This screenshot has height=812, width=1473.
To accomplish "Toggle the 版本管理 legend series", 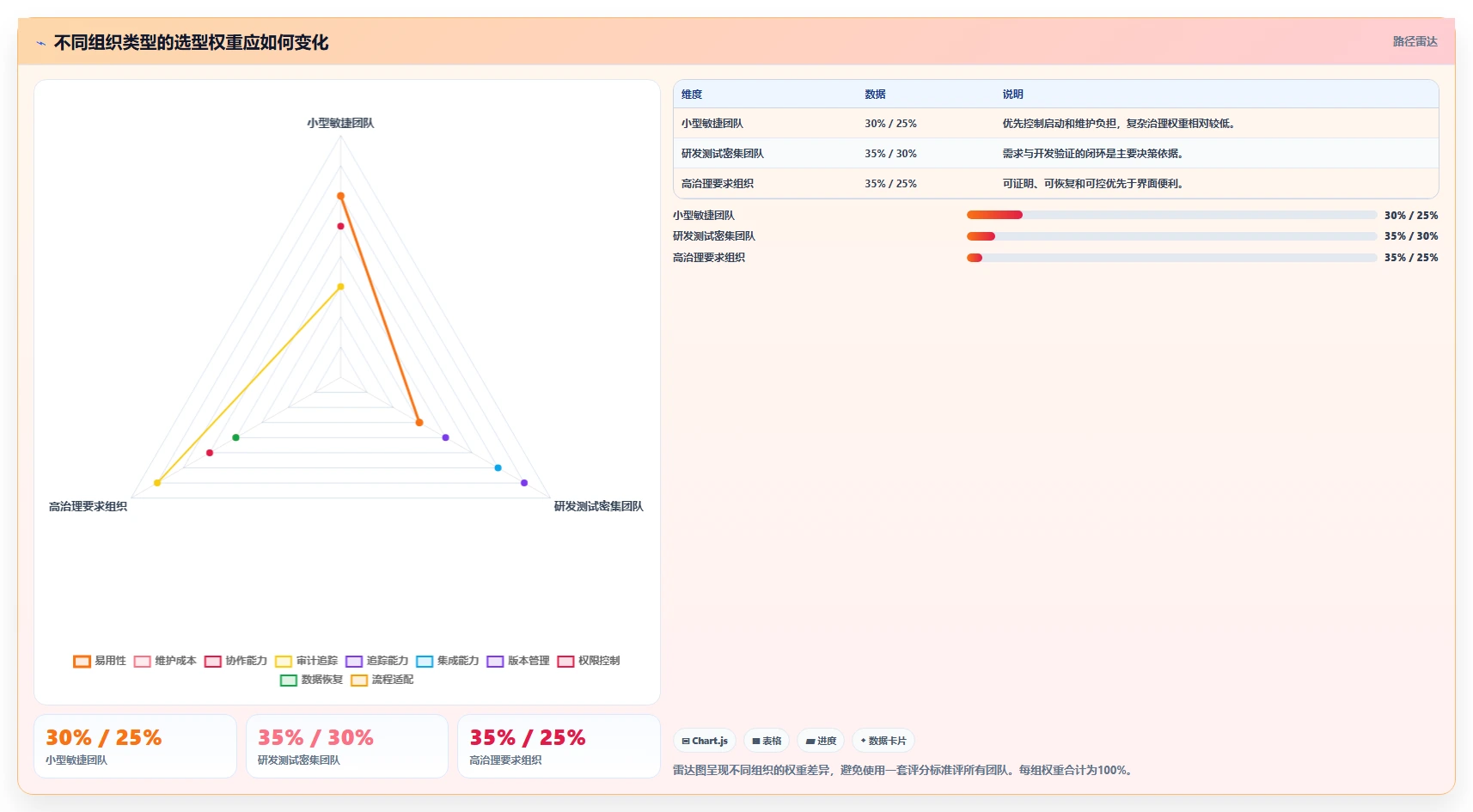I will coord(517,661).
